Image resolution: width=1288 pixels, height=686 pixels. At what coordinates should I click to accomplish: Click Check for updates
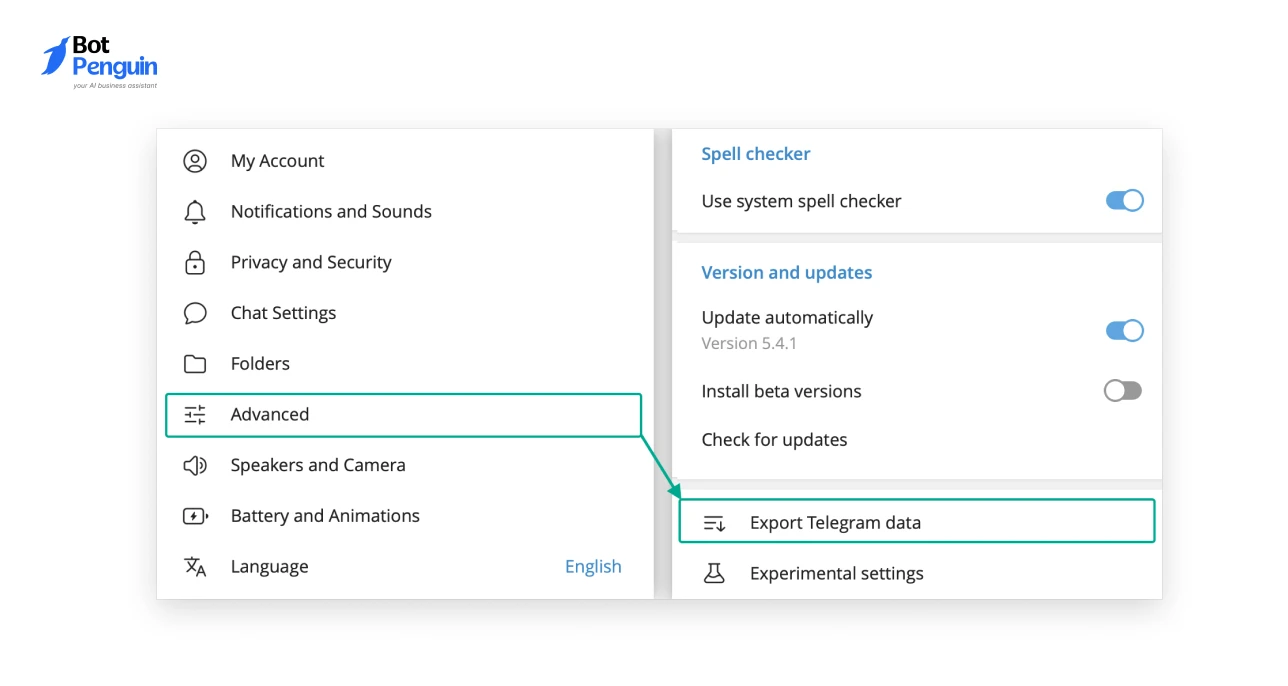(774, 440)
